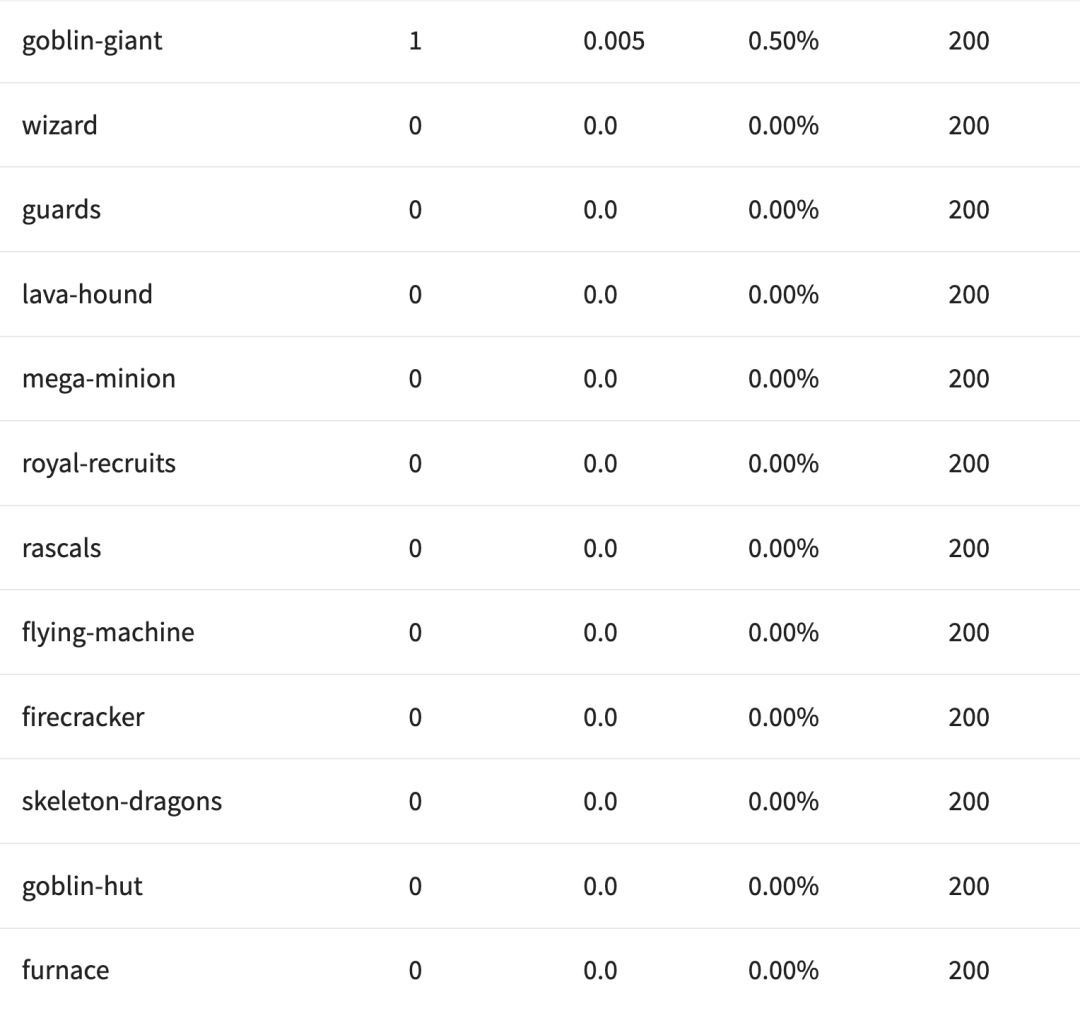Click the rascals card name

[61, 549]
